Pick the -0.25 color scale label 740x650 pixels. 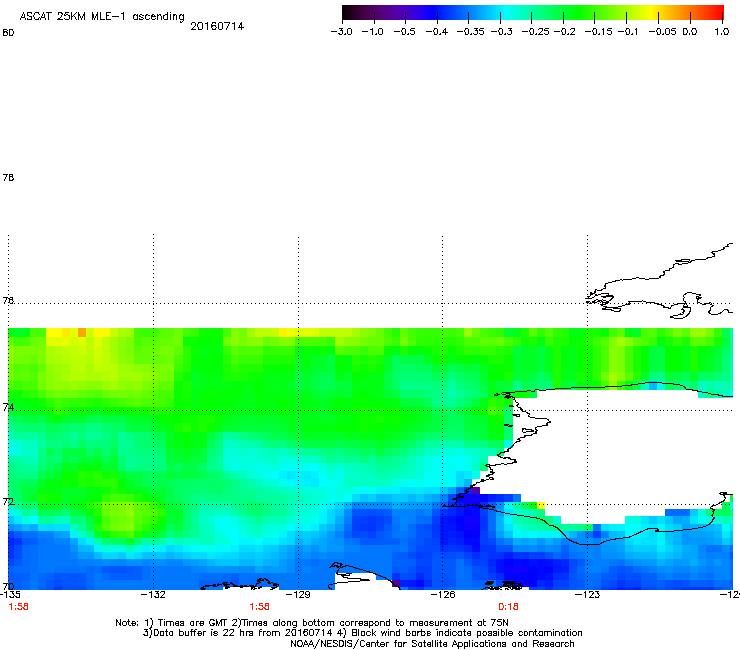point(536,32)
